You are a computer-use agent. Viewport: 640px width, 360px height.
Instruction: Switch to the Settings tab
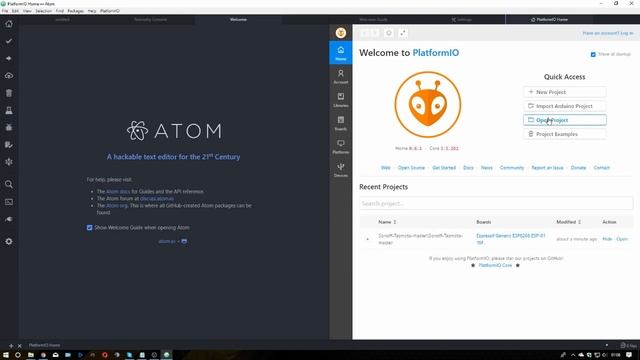[461, 19]
